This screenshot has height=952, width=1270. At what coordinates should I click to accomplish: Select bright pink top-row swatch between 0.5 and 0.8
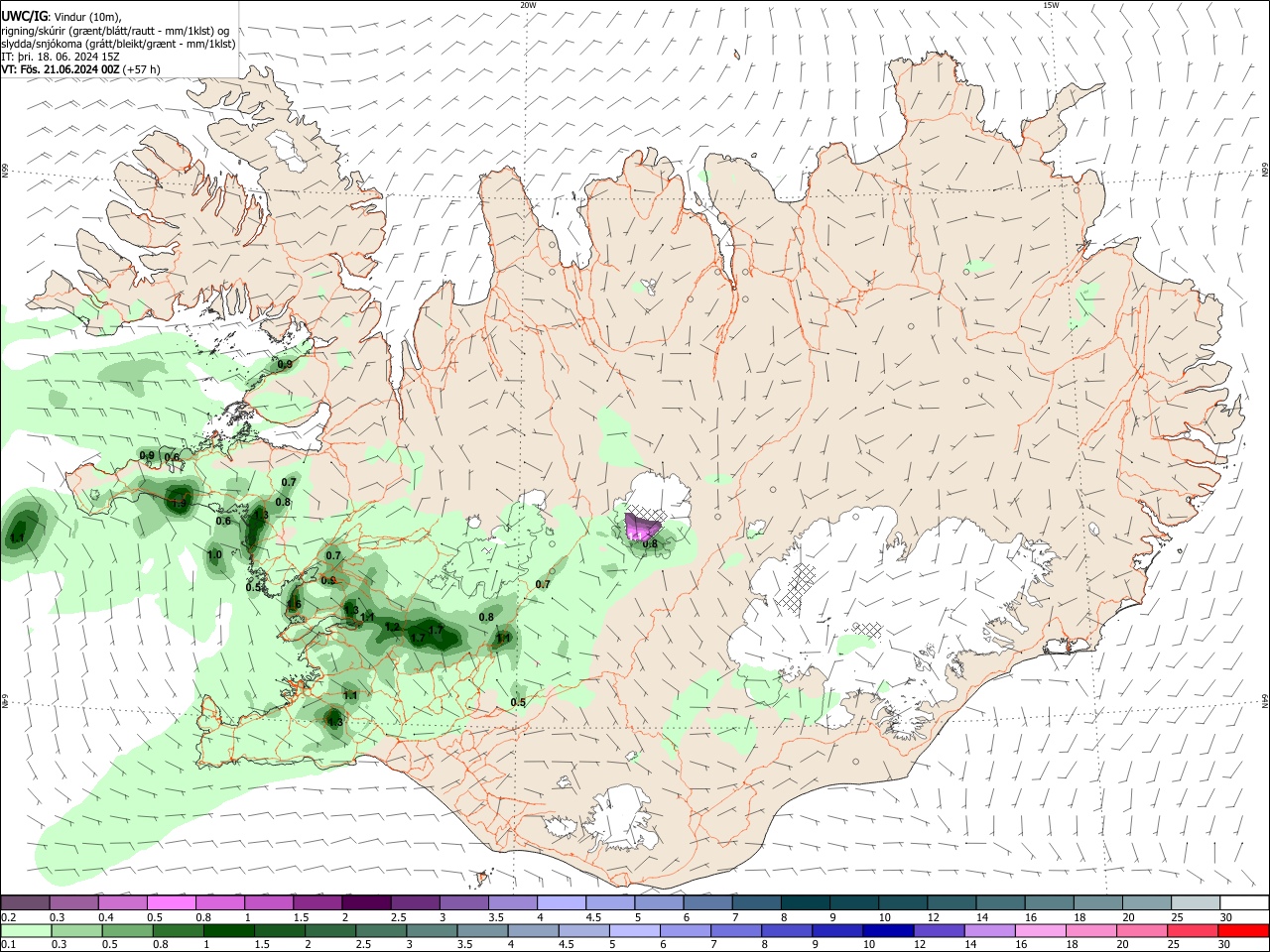(x=171, y=902)
